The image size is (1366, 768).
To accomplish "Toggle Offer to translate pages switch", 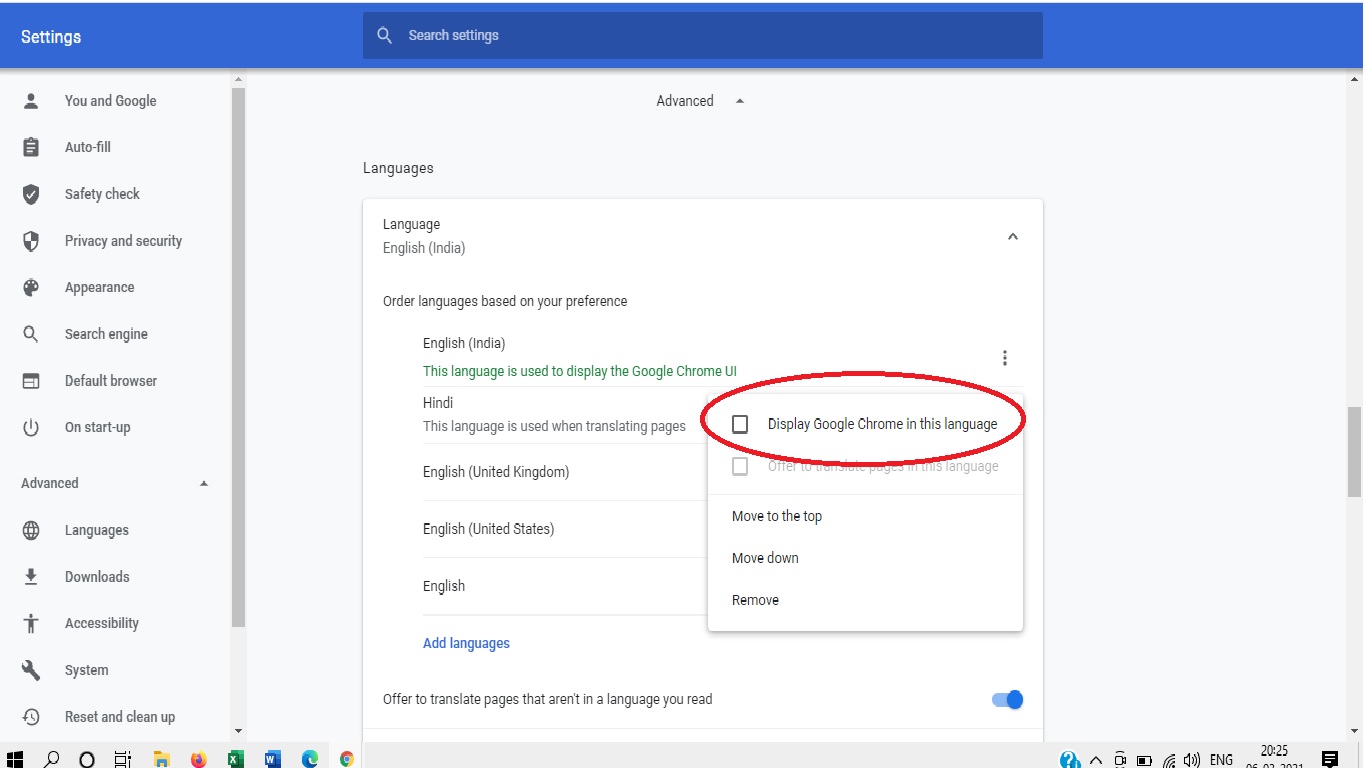I will point(1007,700).
